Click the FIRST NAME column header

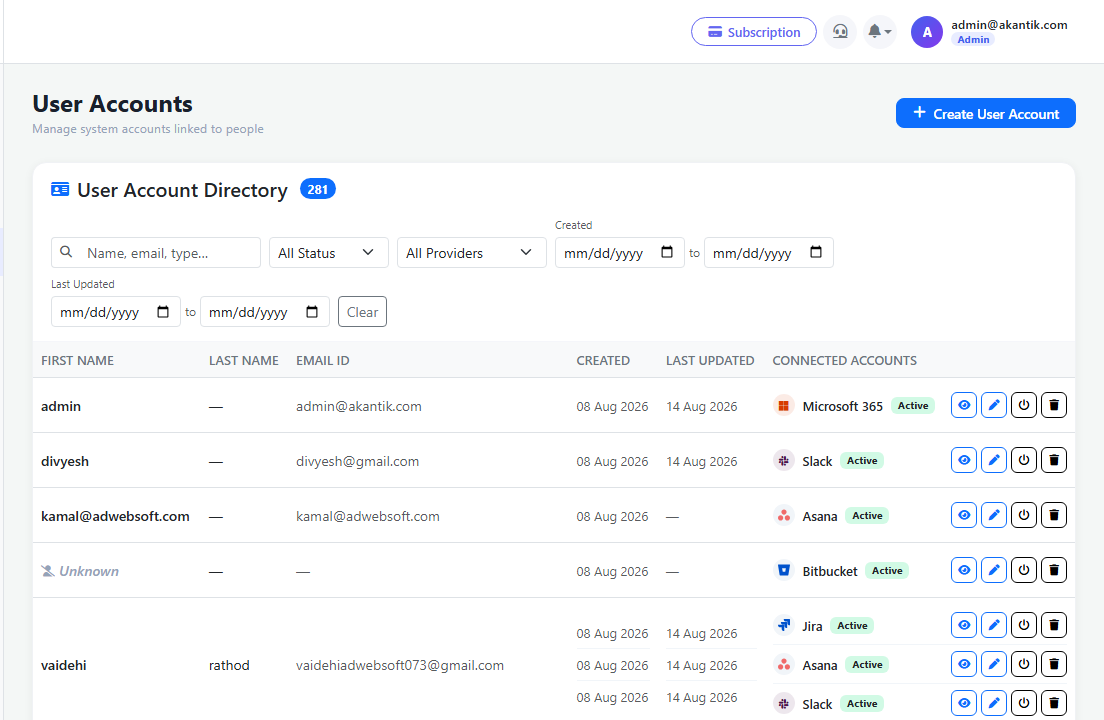pos(77,360)
